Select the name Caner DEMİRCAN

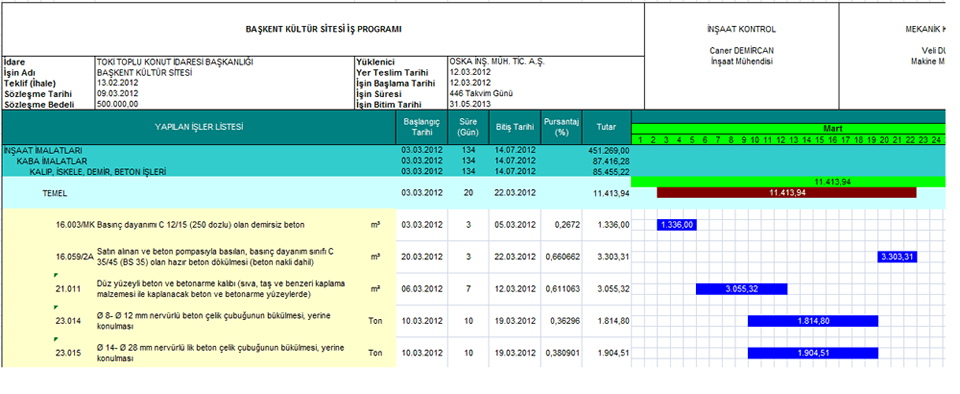point(741,51)
